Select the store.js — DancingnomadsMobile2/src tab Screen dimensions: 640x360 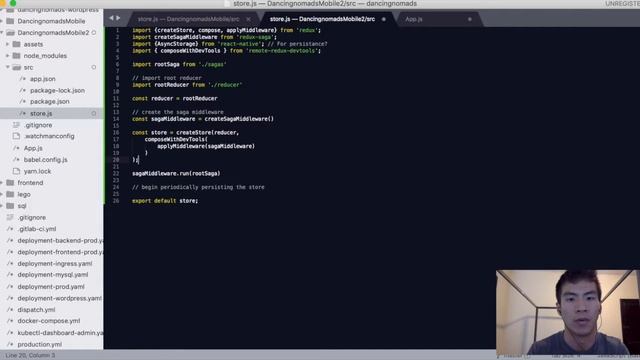pos(322,19)
